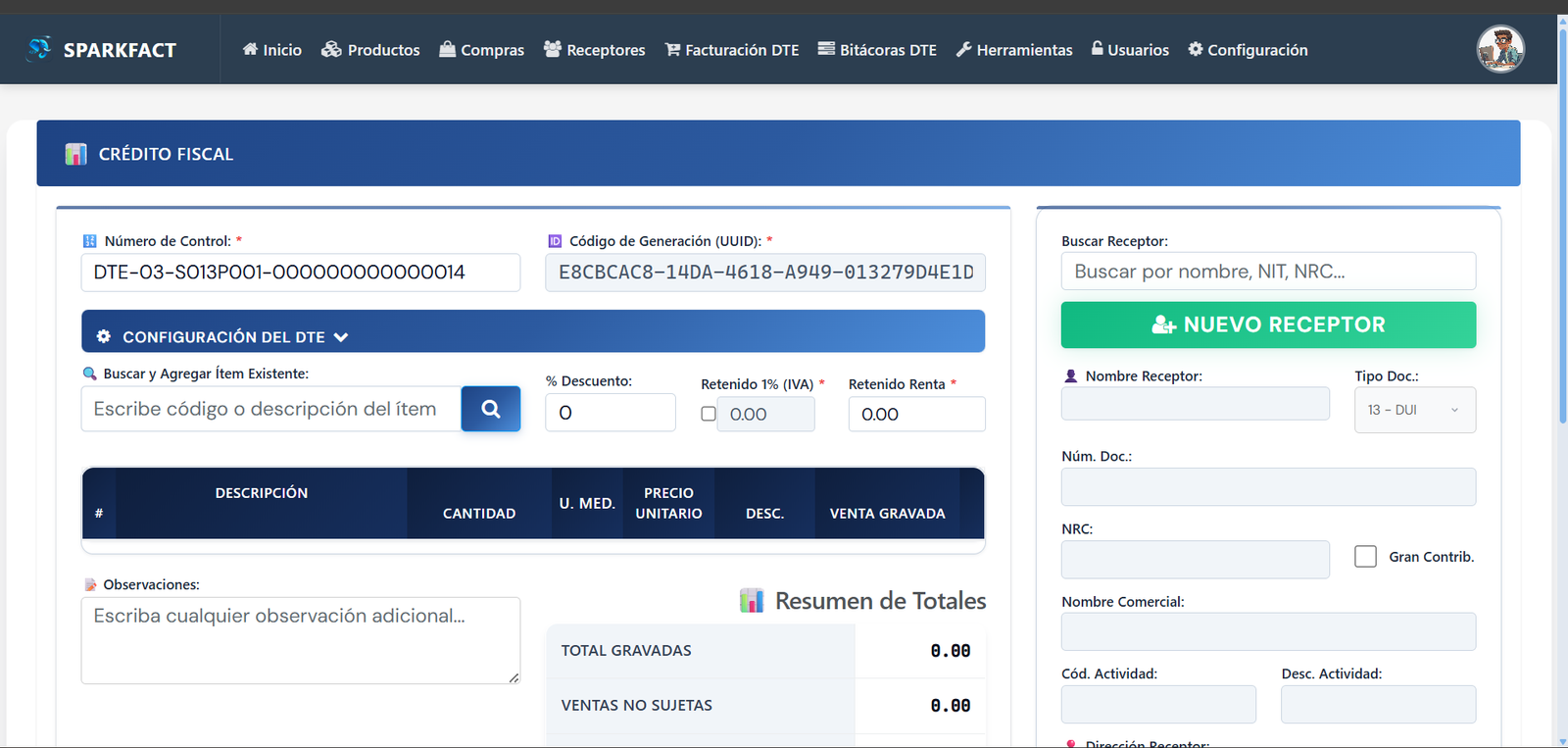
Task: Open the Tipo Doc. dropdown
Action: tap(1414, 410)
